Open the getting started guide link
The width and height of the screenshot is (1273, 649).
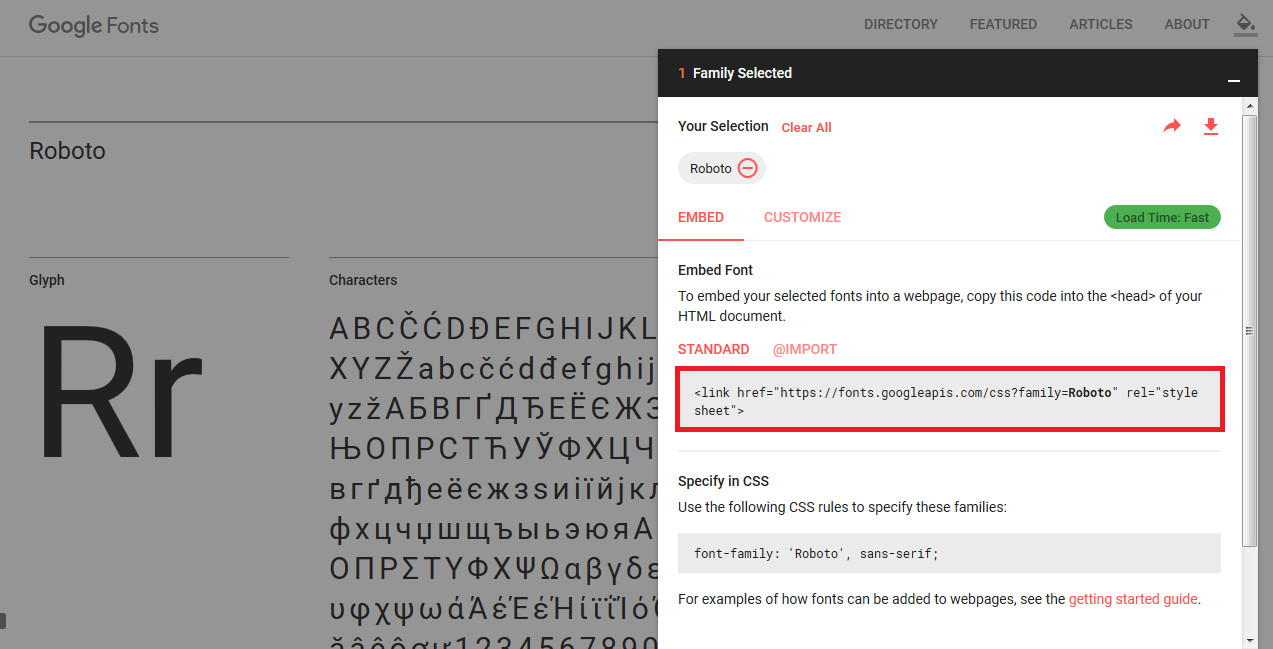pos(1133,599)
